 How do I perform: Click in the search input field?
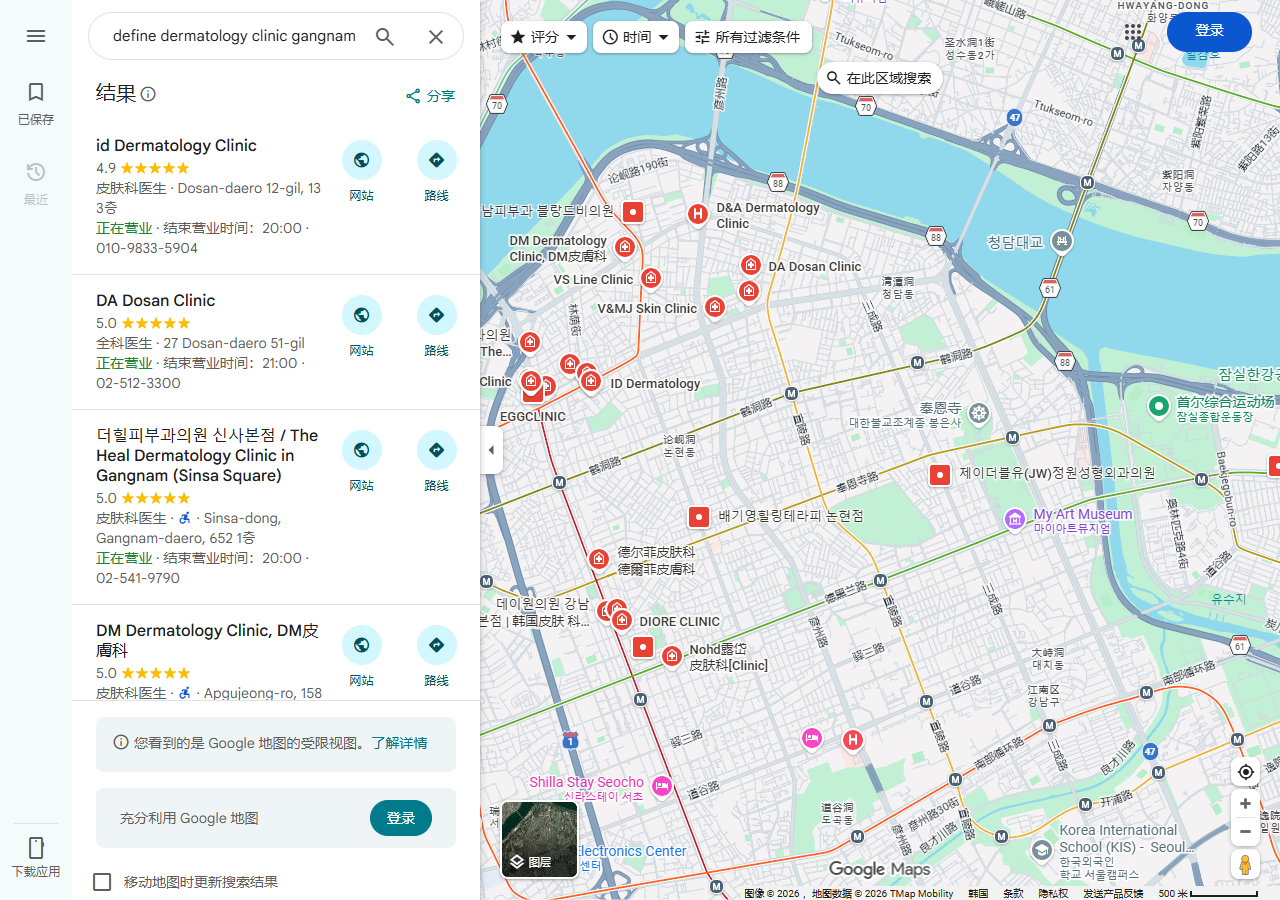pos(234,37)
